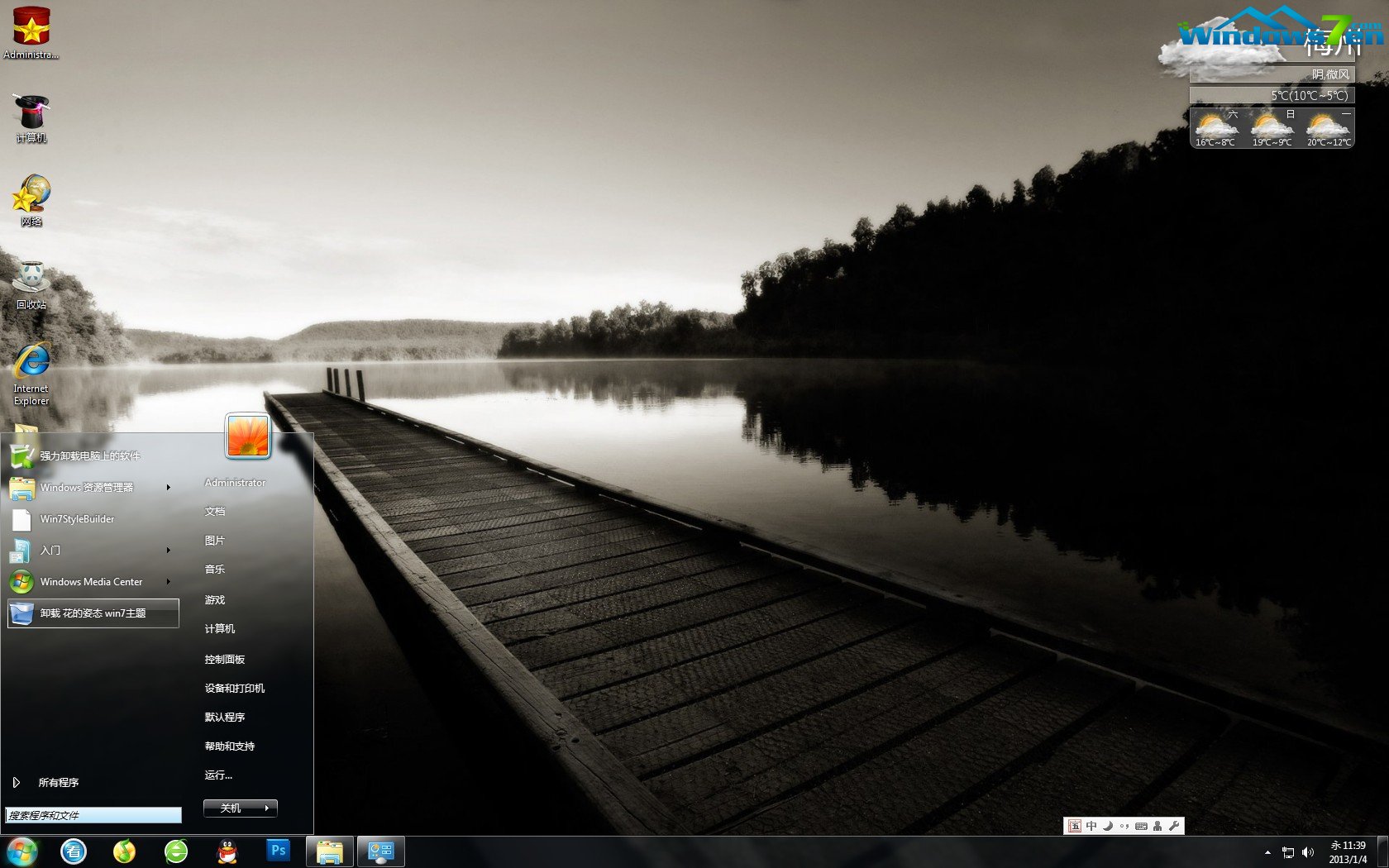The width and height of the screenshot is (1389, 868).
Task: Launch QQ penguin icon in taskbar
Action: (x=227, y=851)
